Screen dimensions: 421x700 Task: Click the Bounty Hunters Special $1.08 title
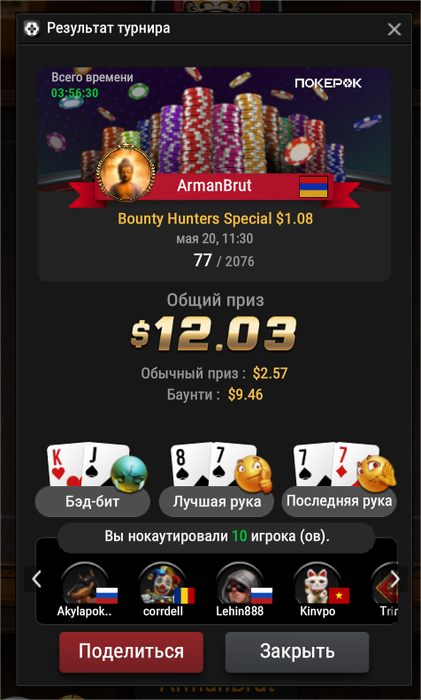click(x=215, y=219)
